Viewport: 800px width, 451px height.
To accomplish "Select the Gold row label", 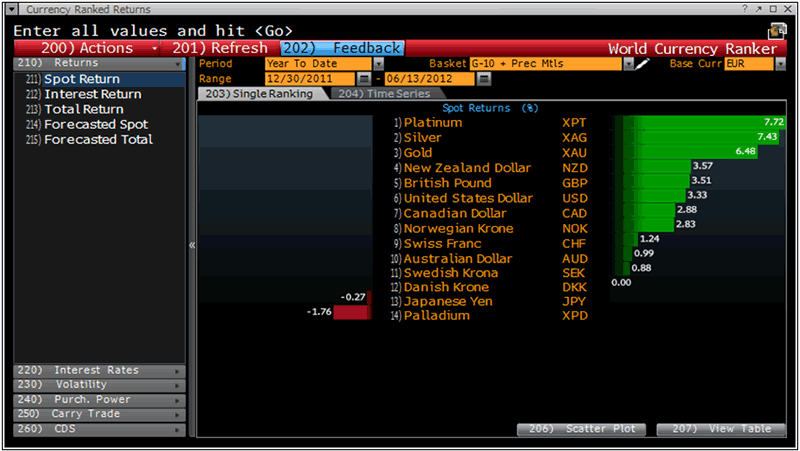I will 418,153.
